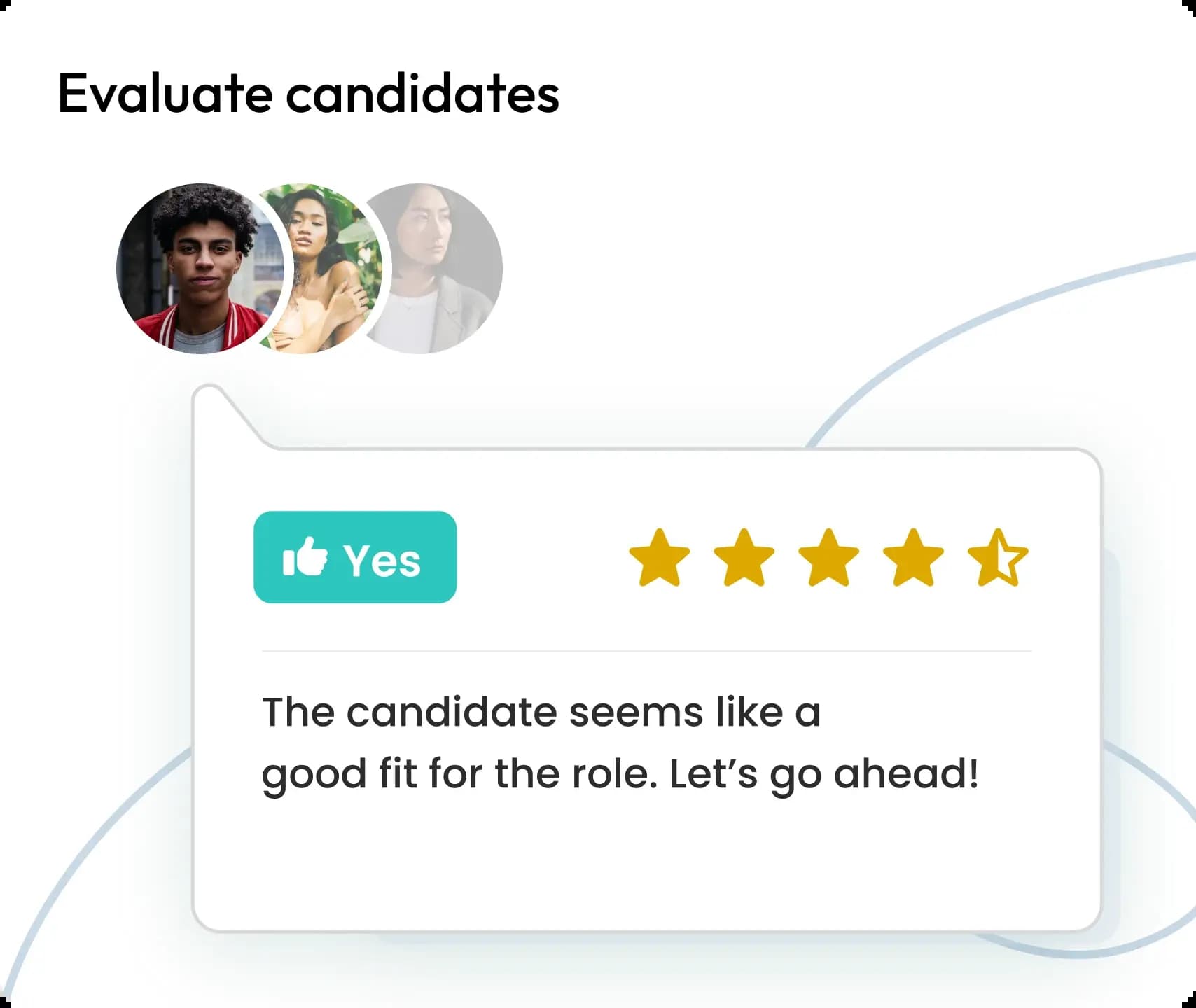Screen dimensions: 1196x1008
Task: Click the speech bubble pointer tail
Action: (x=223, y=416)
